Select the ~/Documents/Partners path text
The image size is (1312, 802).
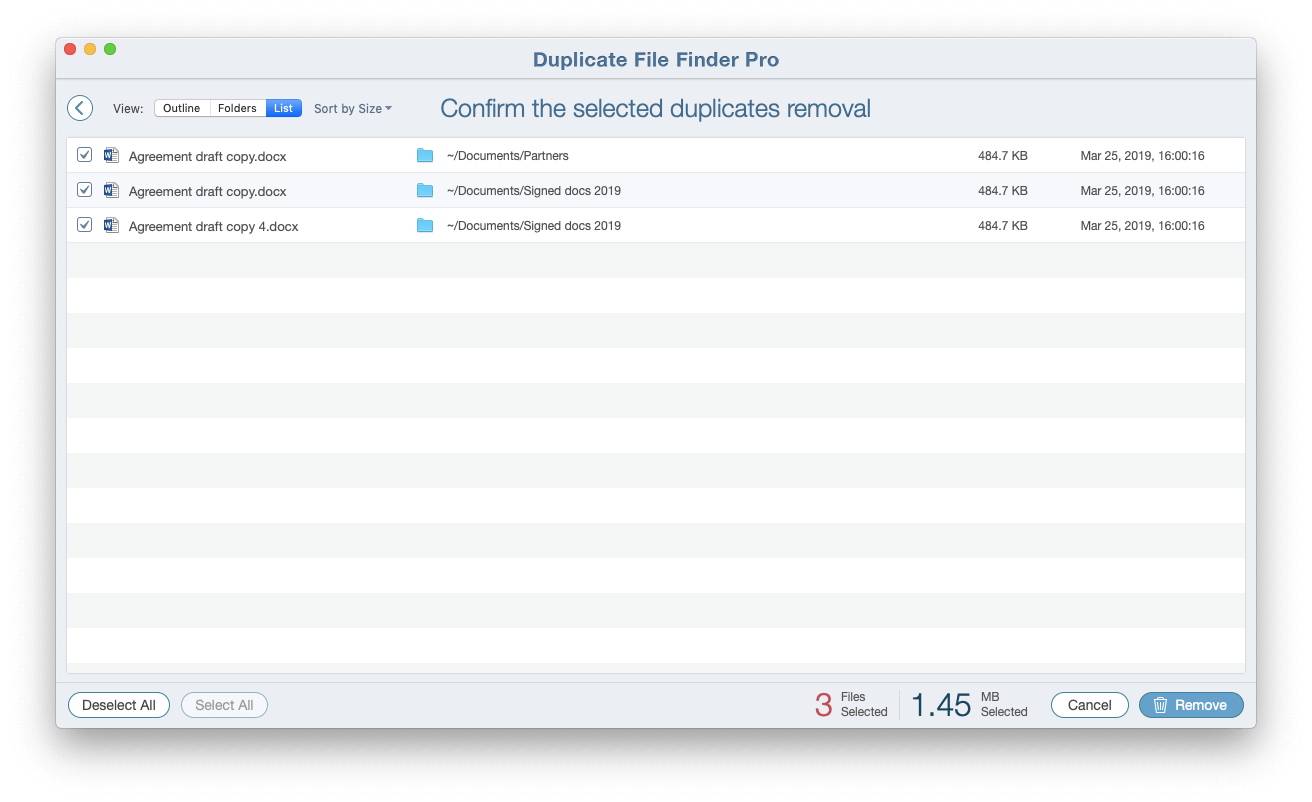coord(509,155)
